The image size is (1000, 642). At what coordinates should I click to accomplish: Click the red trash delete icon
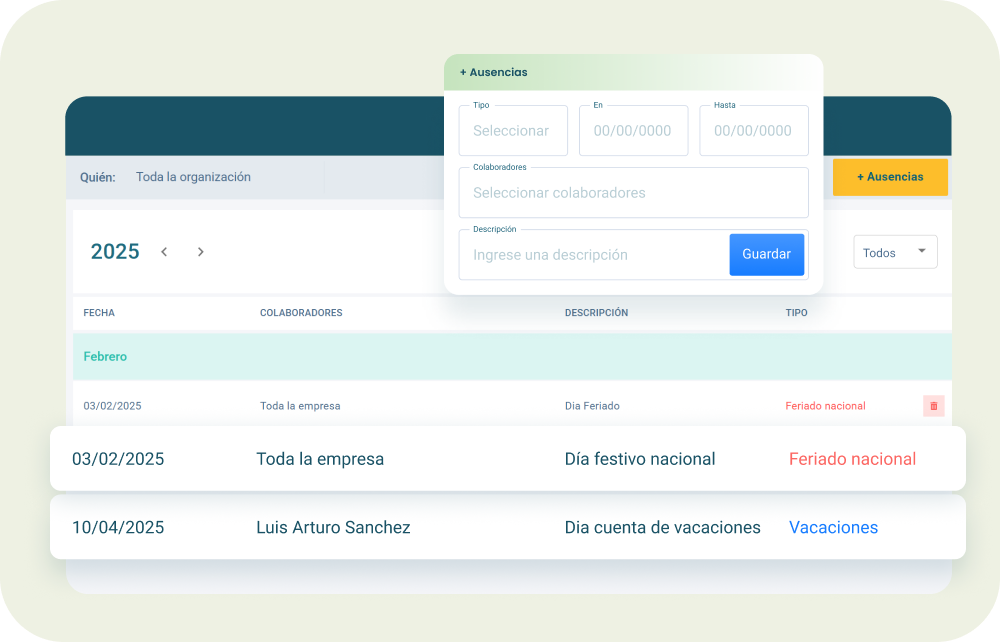(x=933, y=406)
